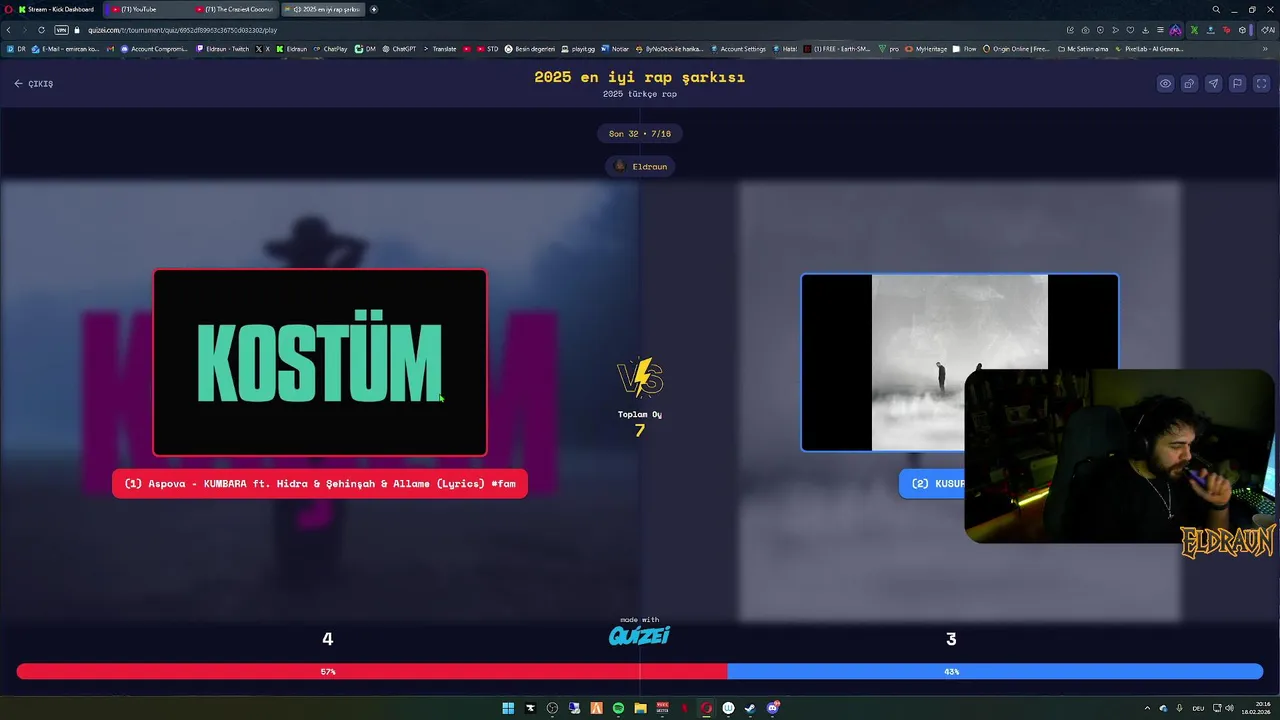Viewport: 1280px width, 720px height.
Task: Click the microphone tray icon
Action: [x=1180, y=708]
